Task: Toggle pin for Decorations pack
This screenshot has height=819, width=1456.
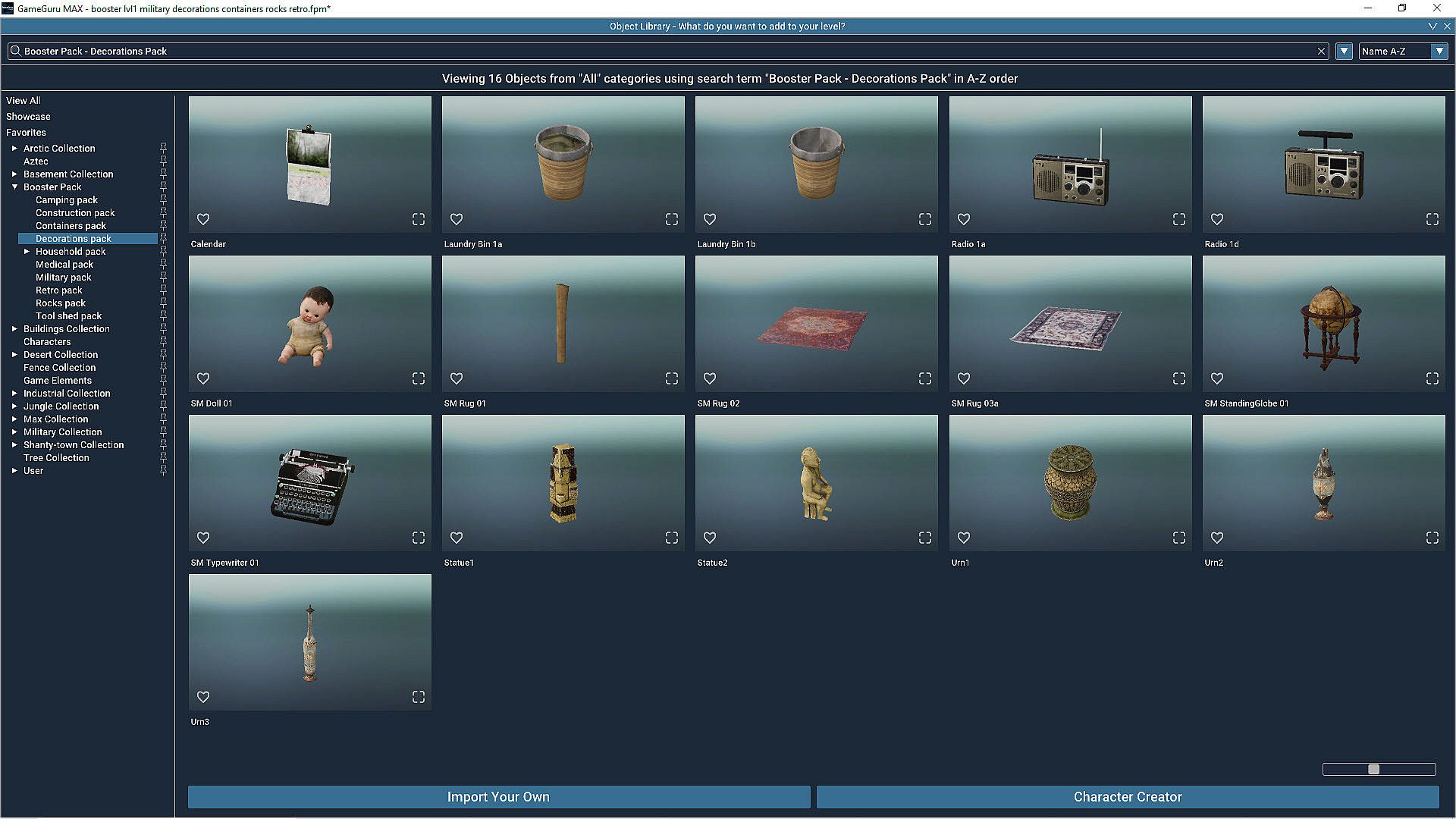Action: 163,238
